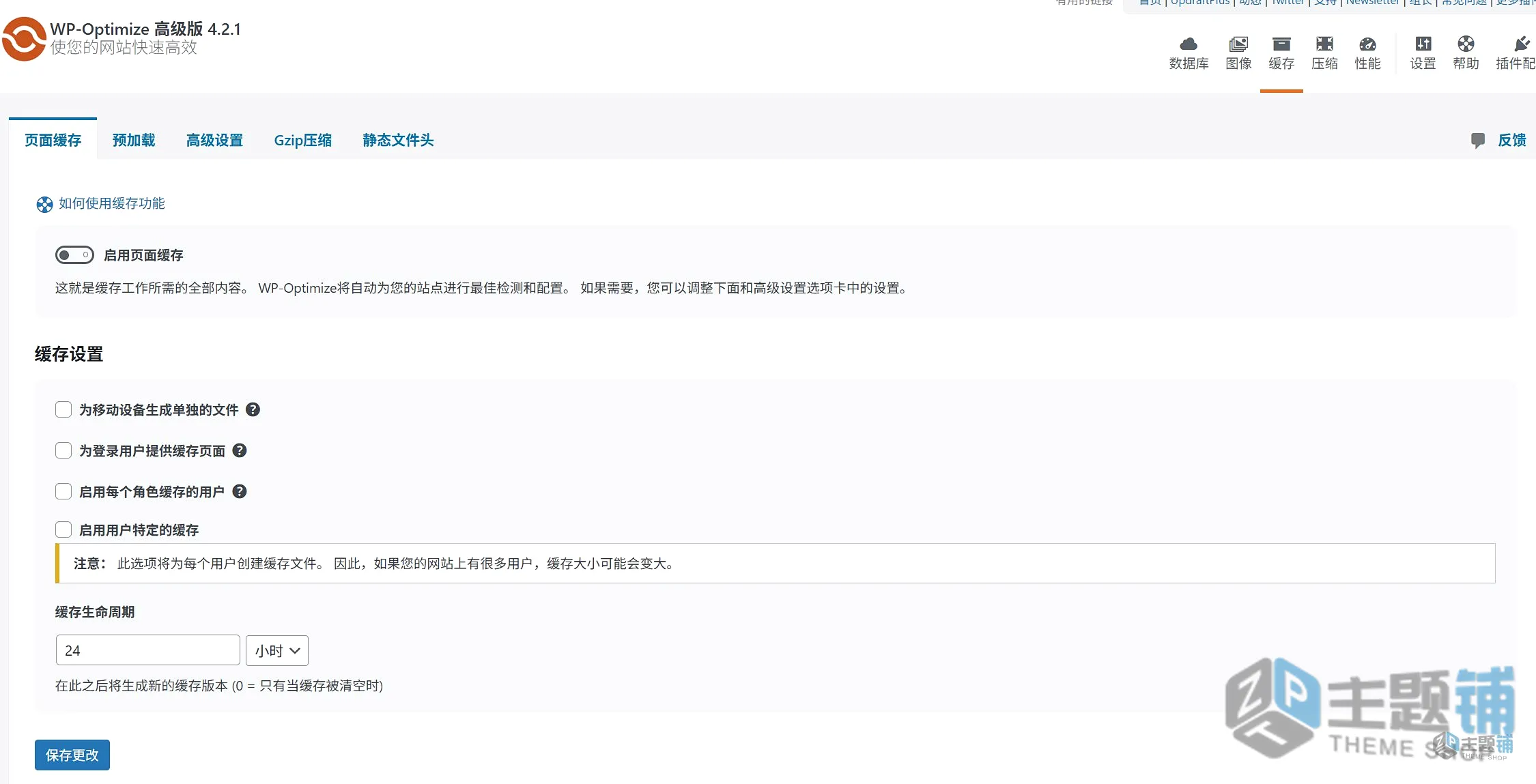Open the 如何使用缓存功能 link
1536x784 pixels.
tap(112, 203)
